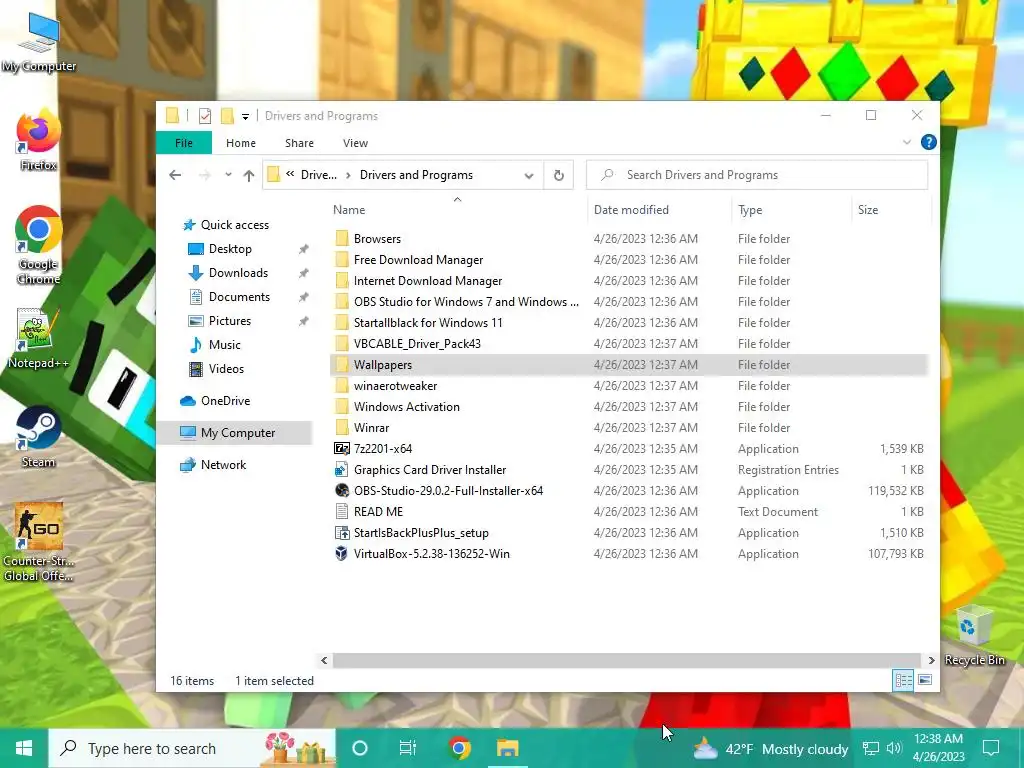This screenshot has height=768, width=1024.
Task: Sort files by Type column
Action: pyautogui.click(x=792, y=210)
